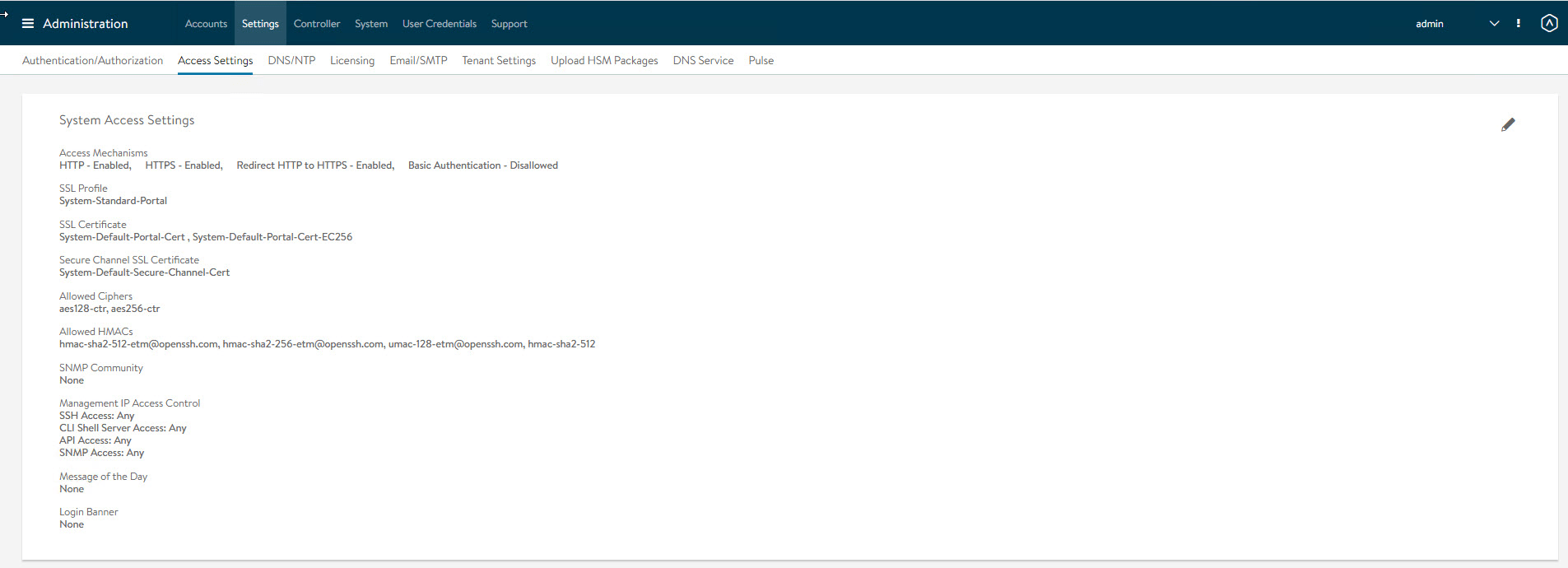The image size is (1568, 568).
Task: Click the 'SSH Access: Any' entry
Action: point(96,416)
